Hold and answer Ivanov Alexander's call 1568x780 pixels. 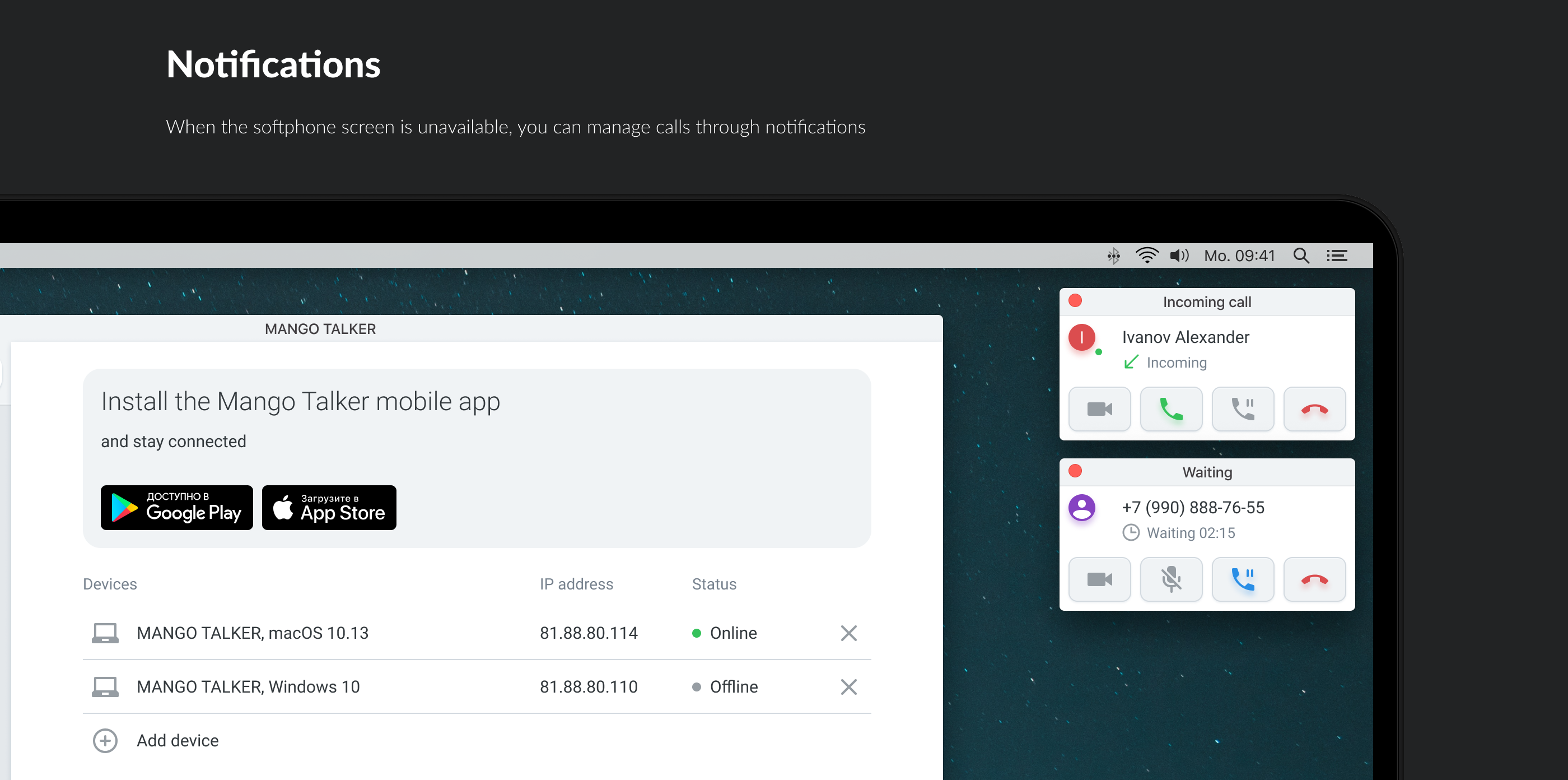pyautogui.click(x=1243, y=409)
